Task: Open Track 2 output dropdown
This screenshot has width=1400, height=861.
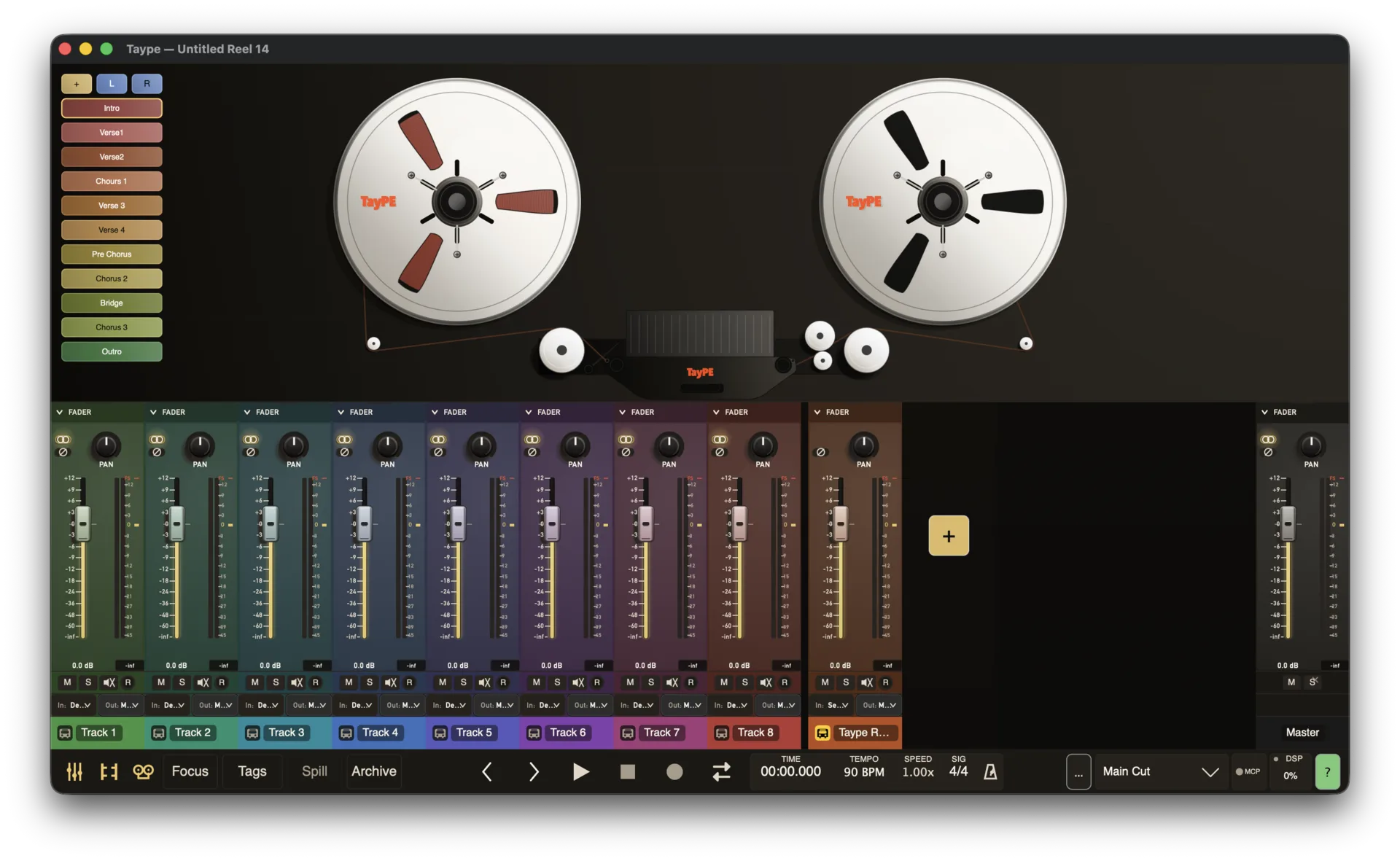Action: [214, 705]
